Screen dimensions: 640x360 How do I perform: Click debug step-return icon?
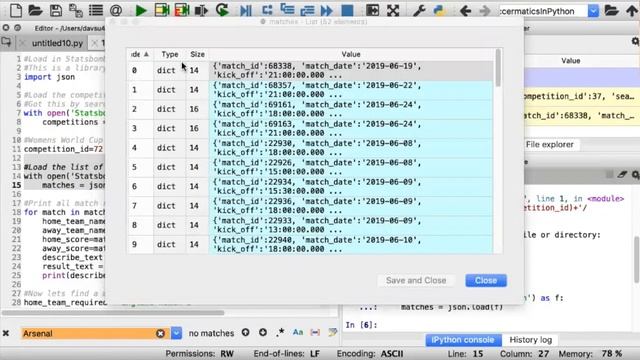point(307,10)
